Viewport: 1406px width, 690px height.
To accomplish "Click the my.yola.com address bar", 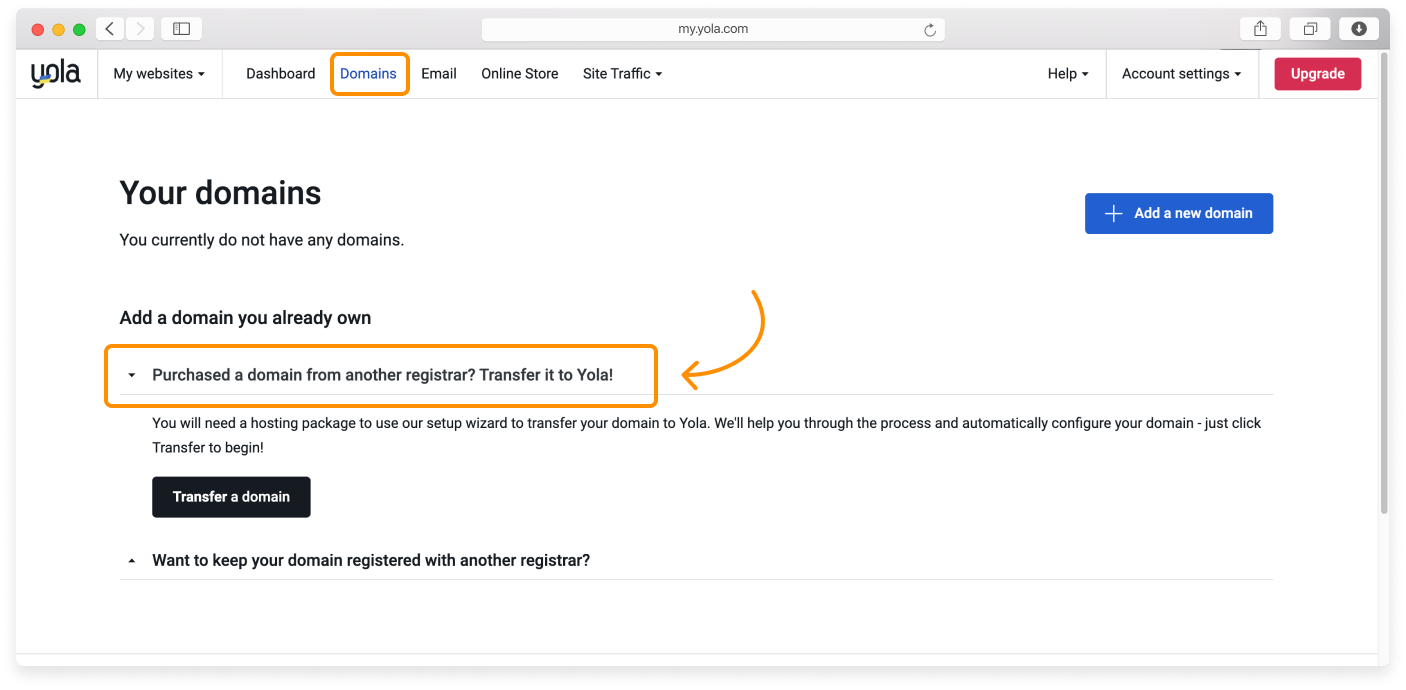I will 712,29.
